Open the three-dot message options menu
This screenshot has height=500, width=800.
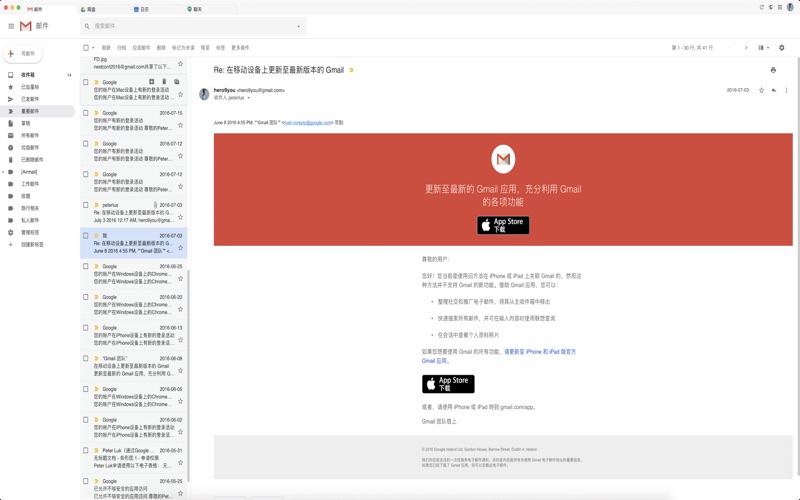pyautogui.click(x=786, y=90)
